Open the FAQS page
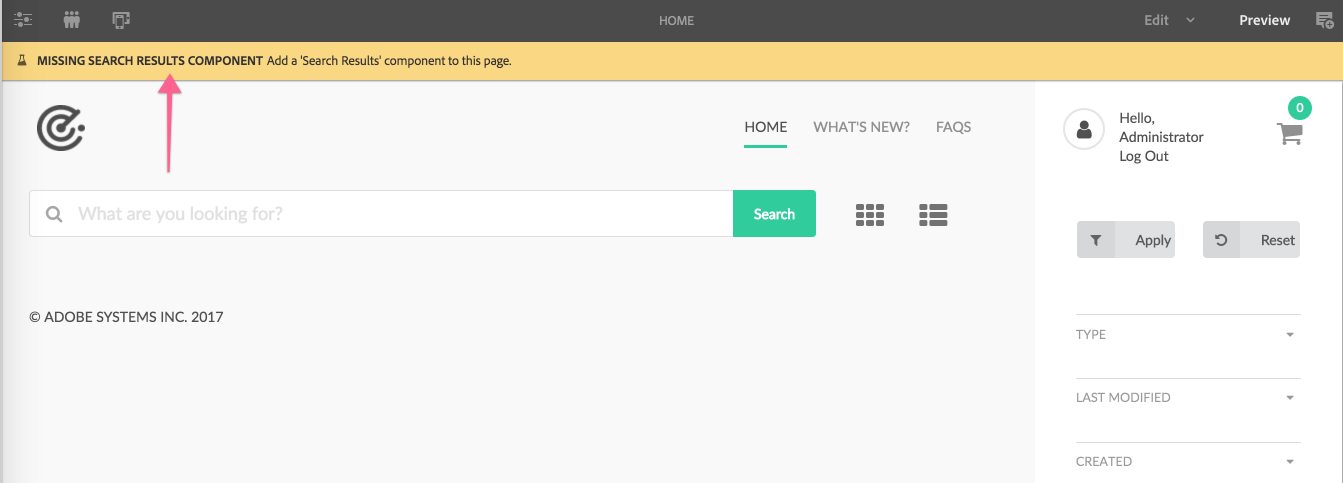Screen dimensions: 1343x483 pyautogui.click(x=954, y=127)
